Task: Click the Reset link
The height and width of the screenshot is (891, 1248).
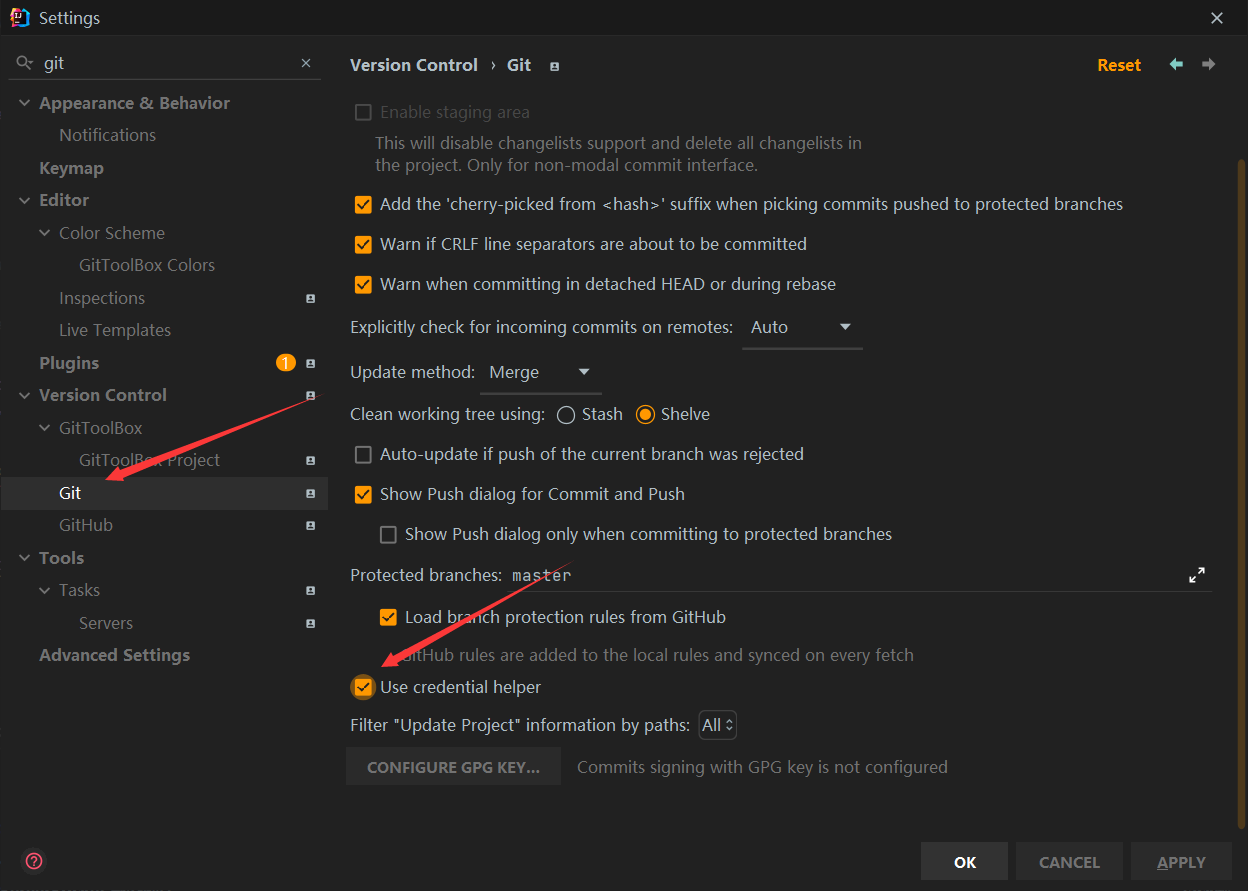Action: [x=1119, y=65]
